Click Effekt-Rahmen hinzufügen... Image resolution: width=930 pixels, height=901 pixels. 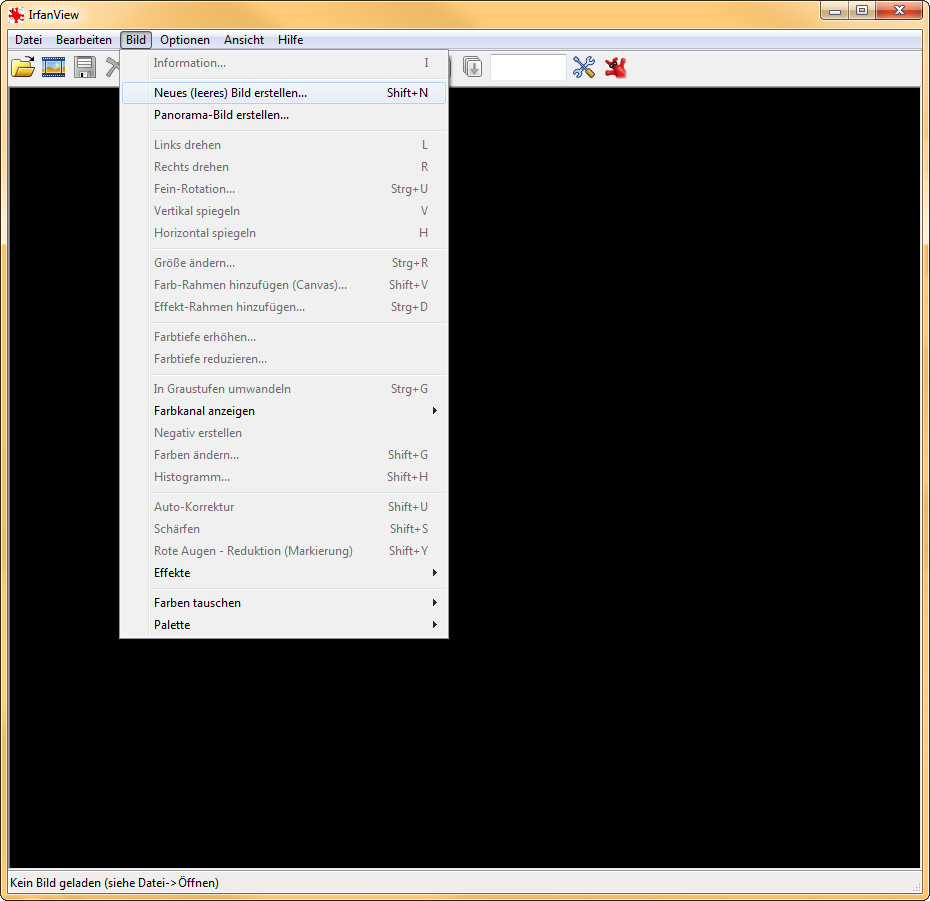click(284, 307)
